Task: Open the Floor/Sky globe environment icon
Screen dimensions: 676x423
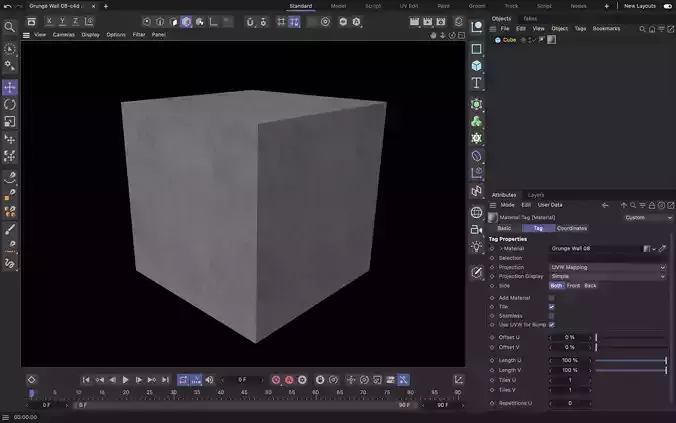Action: point(476,212)
